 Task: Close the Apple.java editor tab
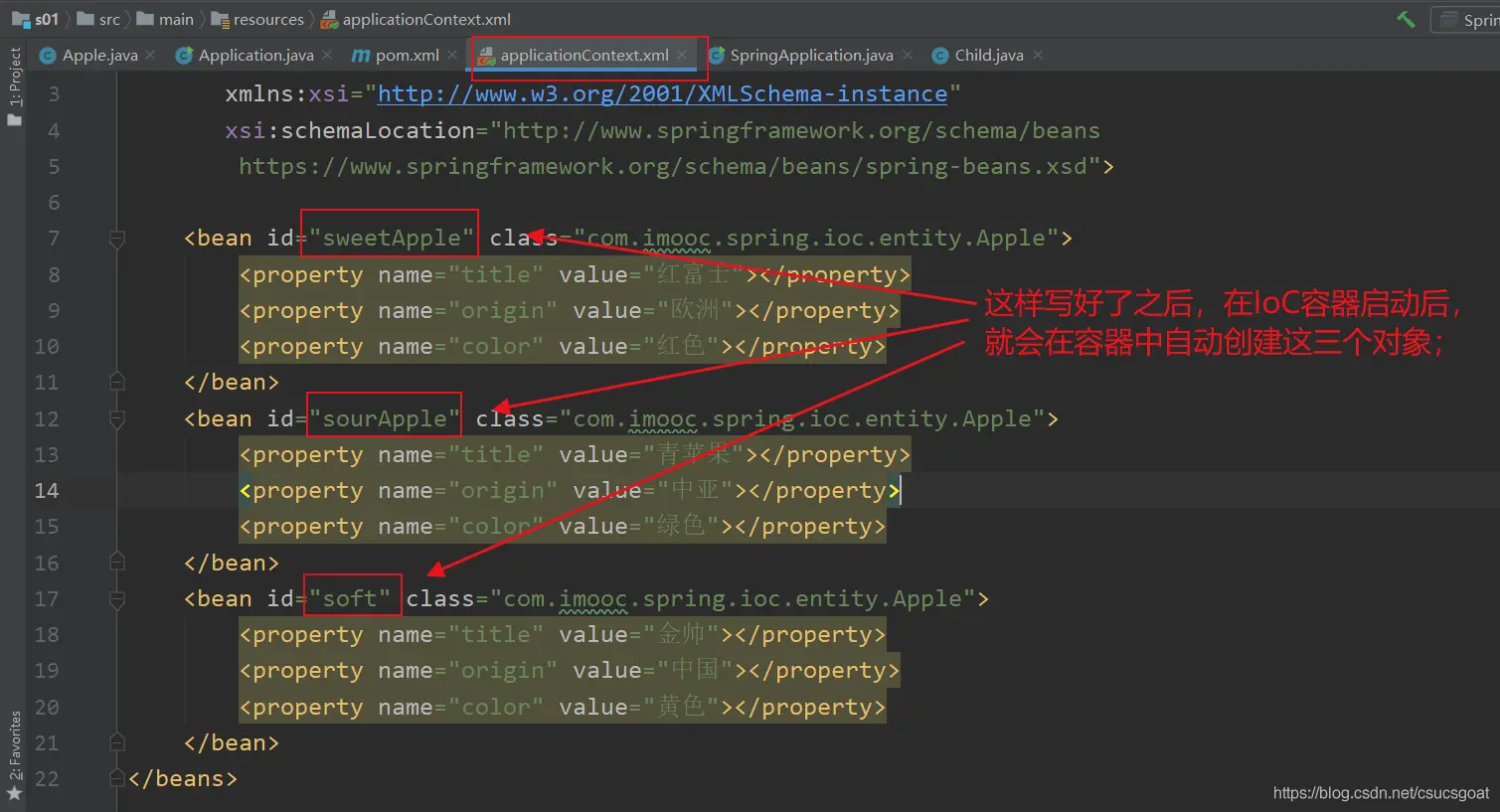pyautogui.click(x=150, y=55)
